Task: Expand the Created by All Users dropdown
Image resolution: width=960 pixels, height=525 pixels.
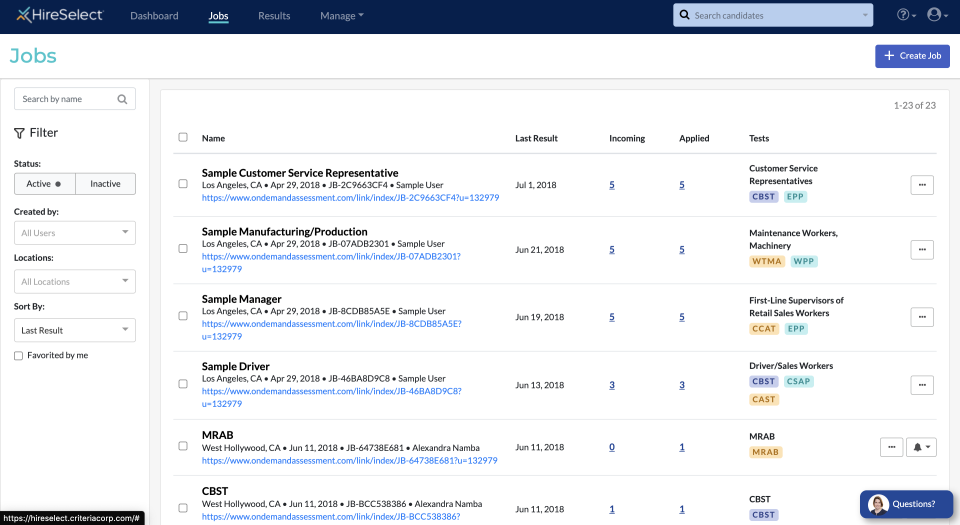Action: (x=75, y=233)
